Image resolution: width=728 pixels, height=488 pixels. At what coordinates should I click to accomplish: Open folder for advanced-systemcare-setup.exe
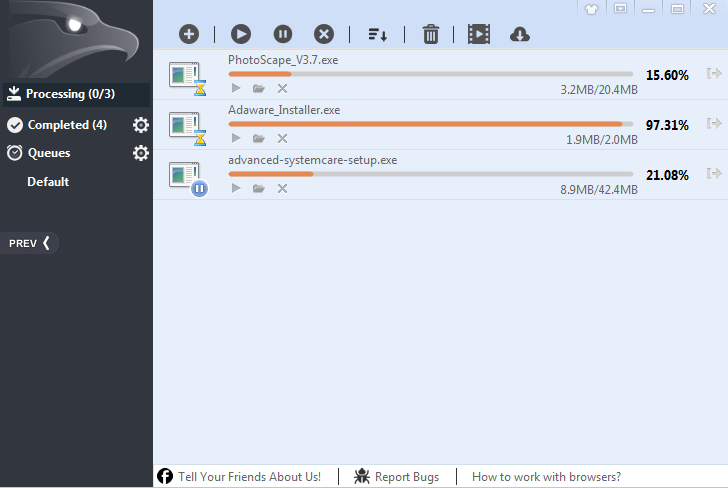click(259, 189)
